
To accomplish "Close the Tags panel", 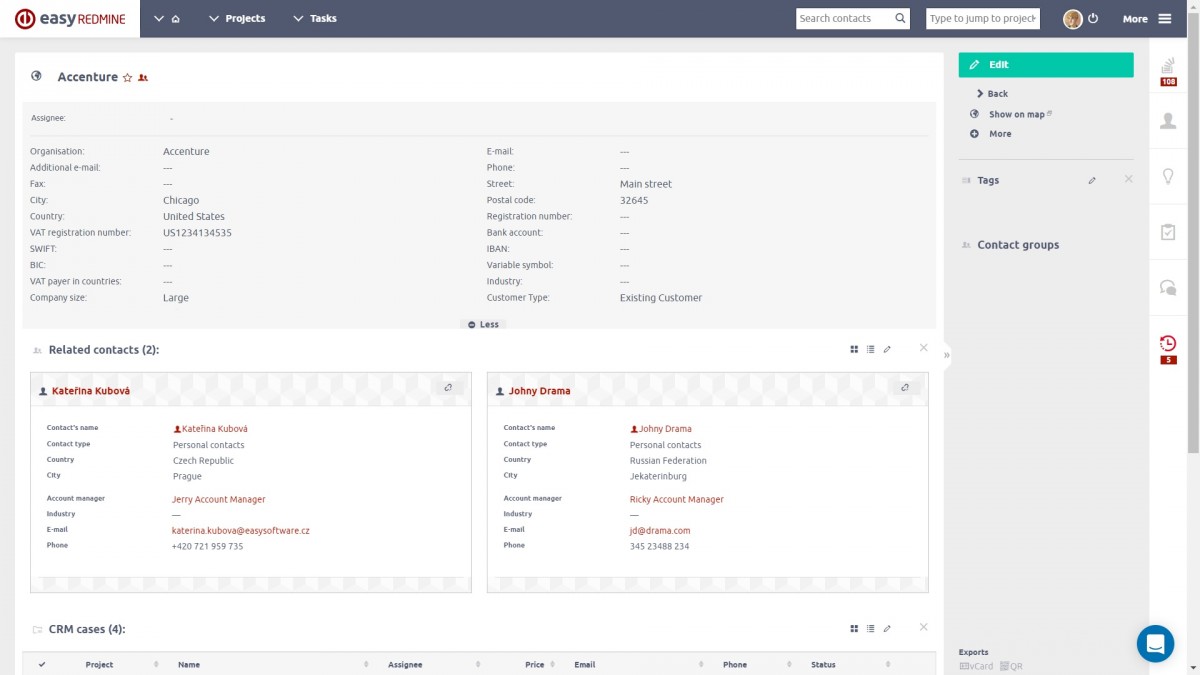I will pos(1128,179).
